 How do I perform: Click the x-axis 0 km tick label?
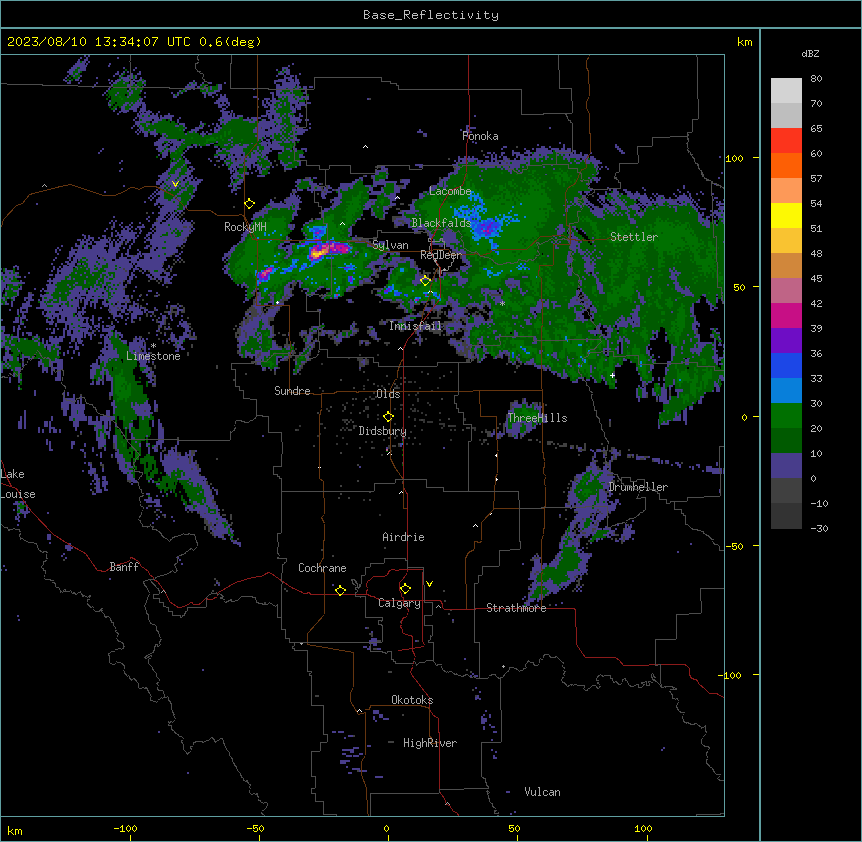coord(386,828)
